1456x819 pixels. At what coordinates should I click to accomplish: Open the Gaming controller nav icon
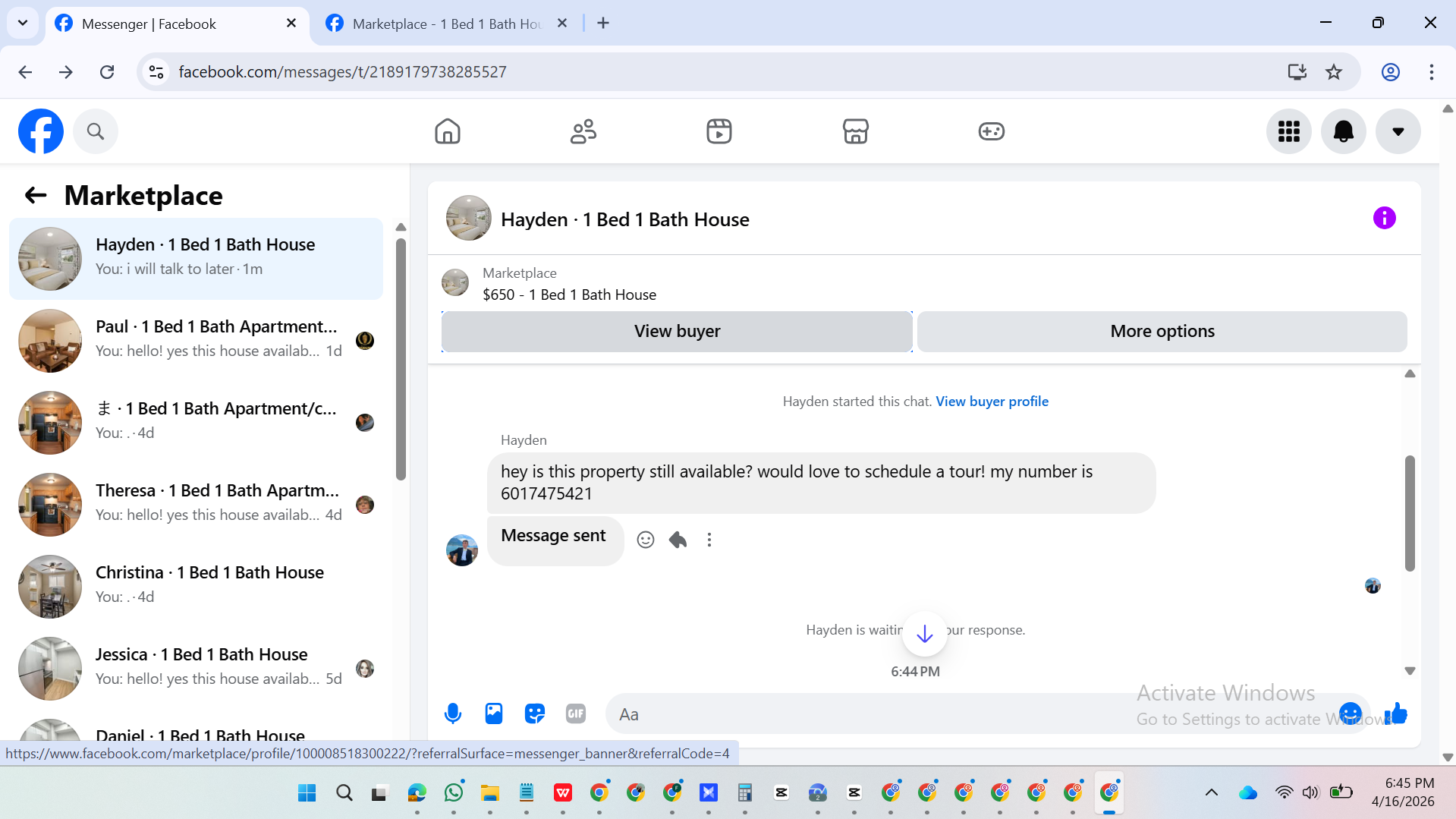click(992, 131)
